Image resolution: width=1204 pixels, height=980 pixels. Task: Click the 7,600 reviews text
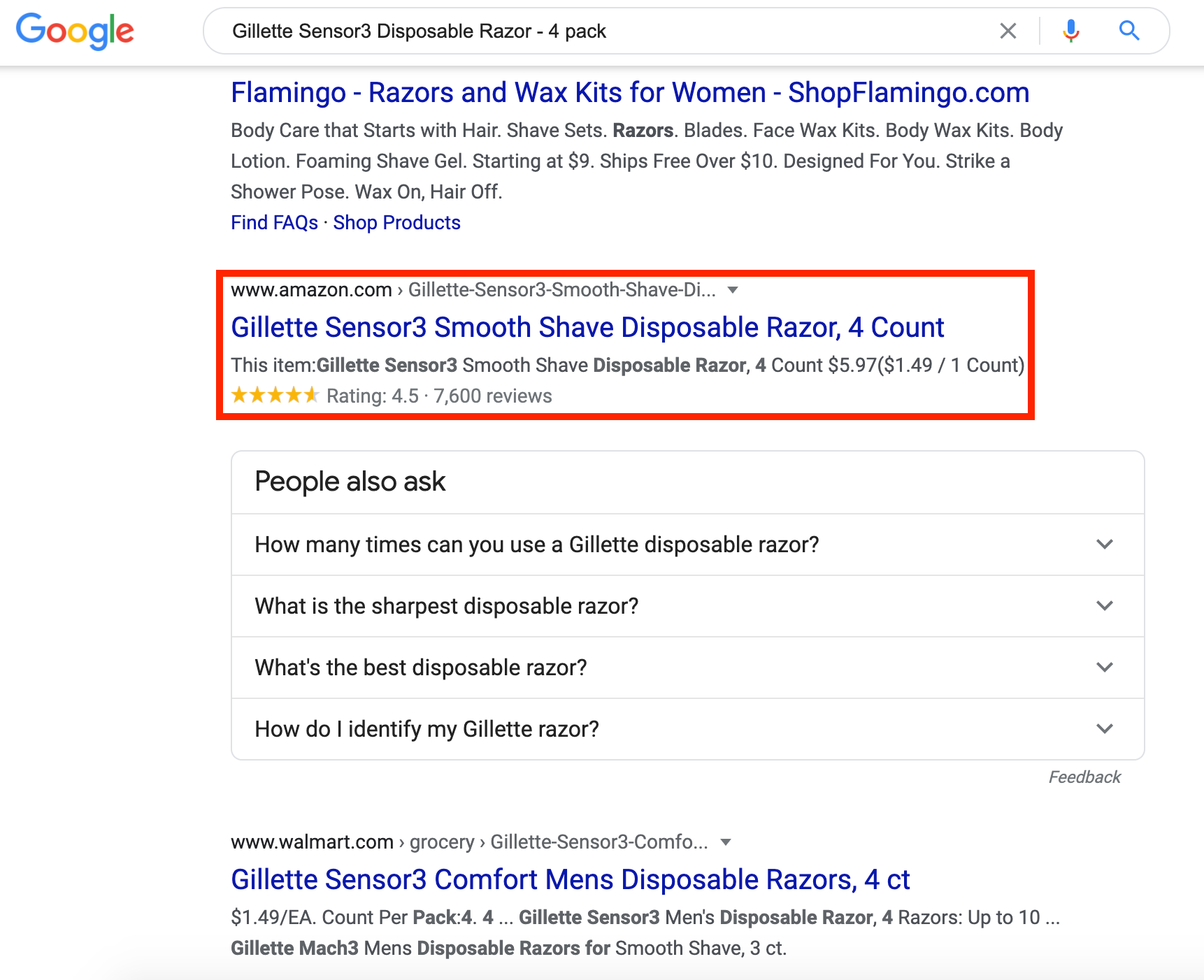493,396
